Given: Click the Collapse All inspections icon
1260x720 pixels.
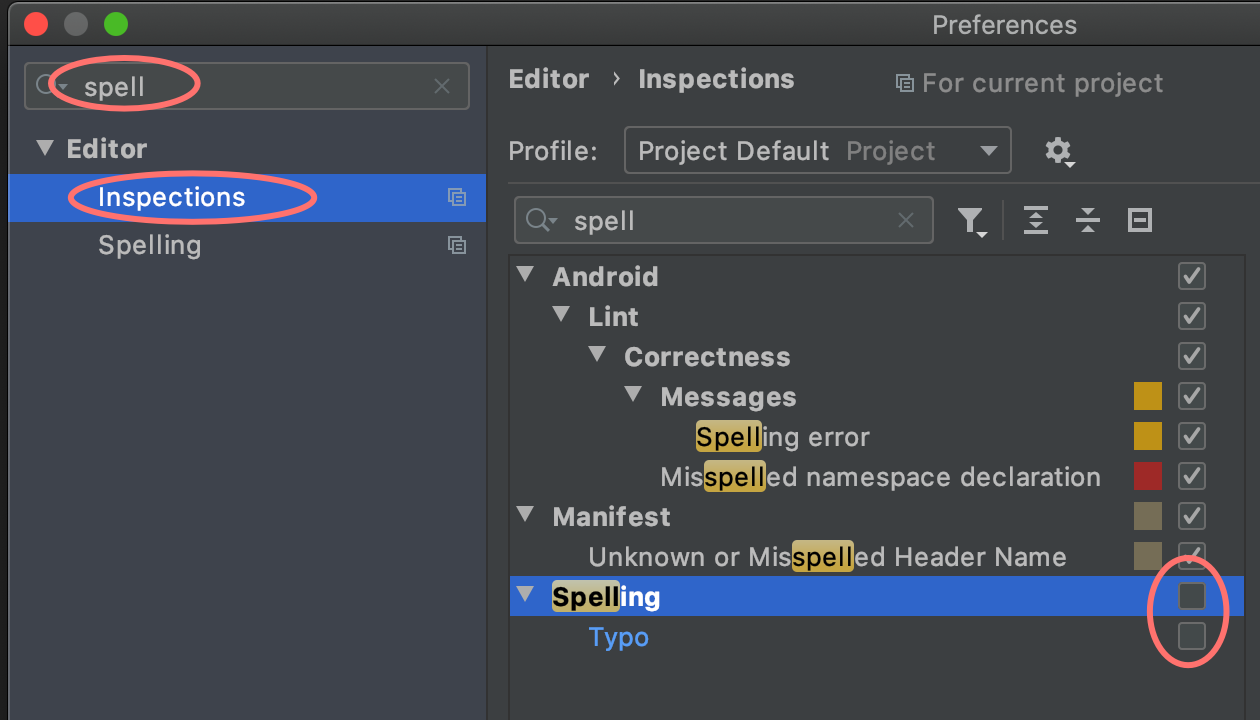Looking at the screenshot, I should tap(1088, 221).
